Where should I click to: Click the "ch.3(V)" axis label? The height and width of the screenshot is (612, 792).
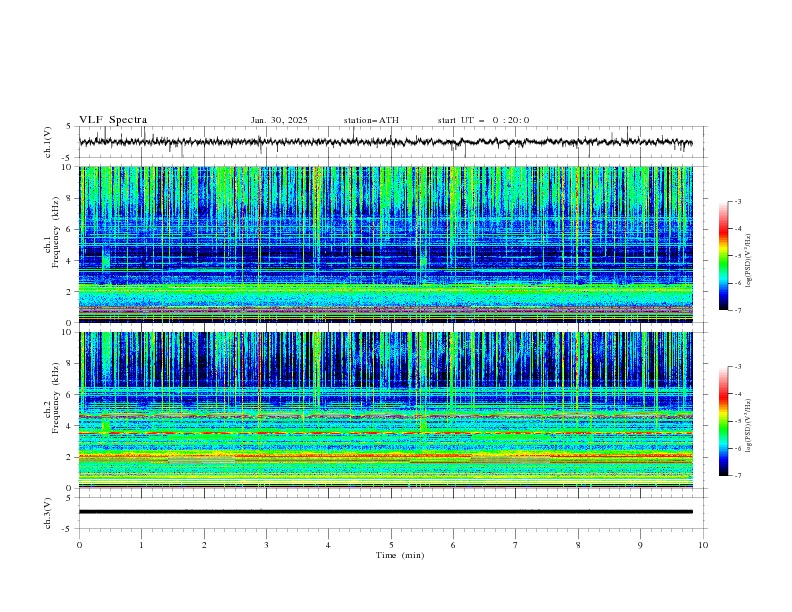pyautogui.click(x=48, y=513)
